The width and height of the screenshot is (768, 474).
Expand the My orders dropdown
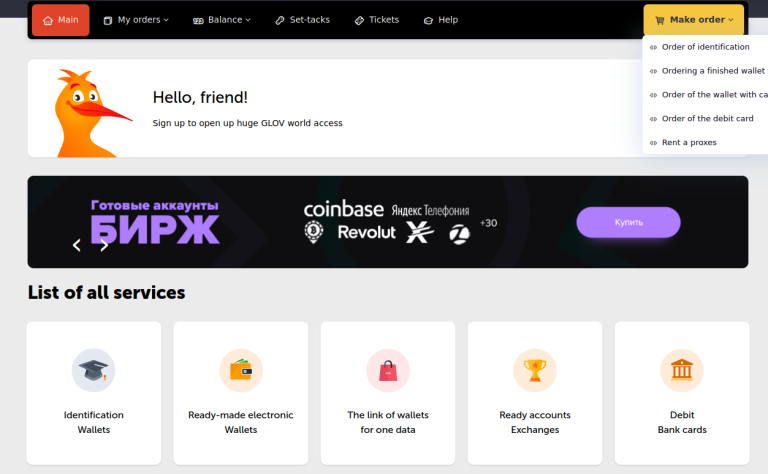(136, 20)
